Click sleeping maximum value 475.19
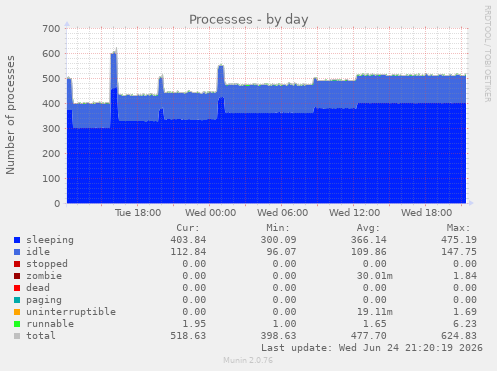The height and width of the screenshot is (371, 497). pos(459,240)
